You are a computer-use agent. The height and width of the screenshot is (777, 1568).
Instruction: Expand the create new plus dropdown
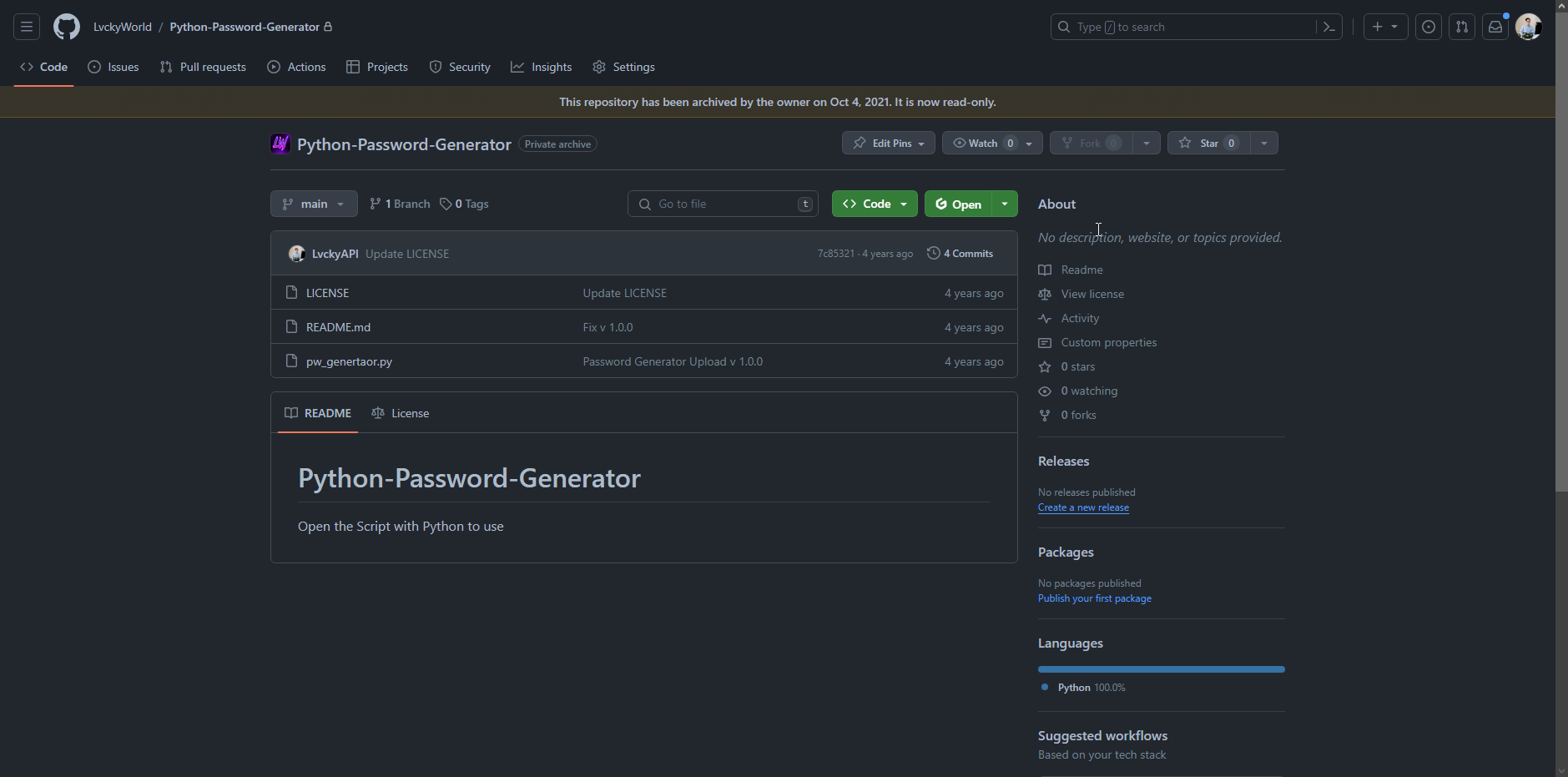click(x=1385, y=27)
